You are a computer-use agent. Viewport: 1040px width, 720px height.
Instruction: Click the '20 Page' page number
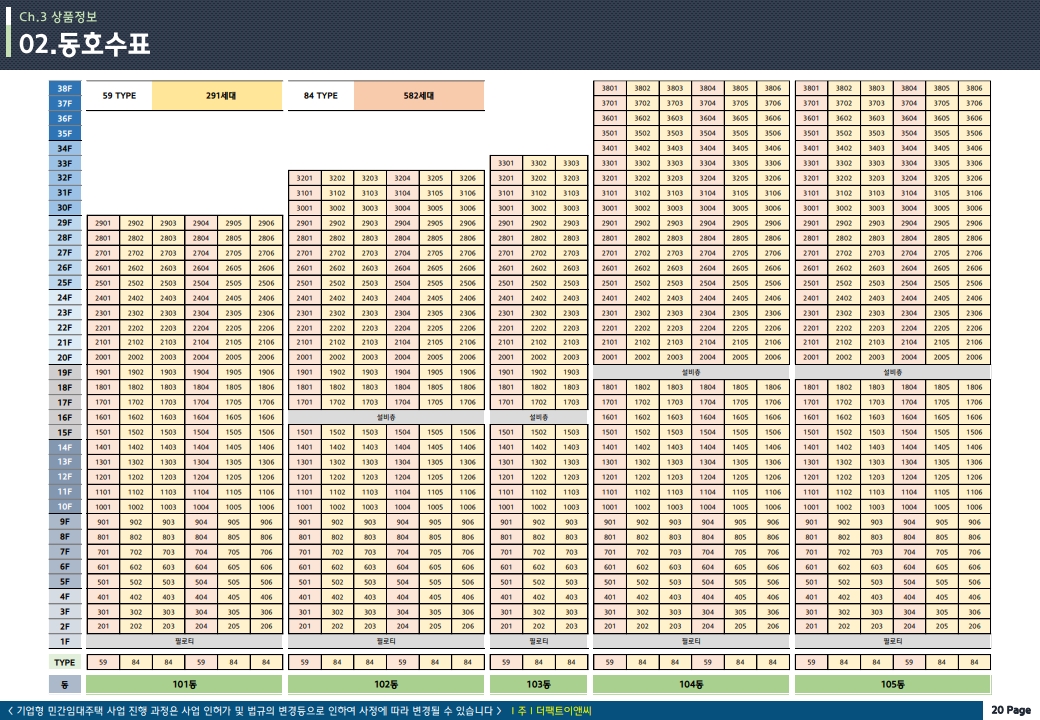point(1011,710)
